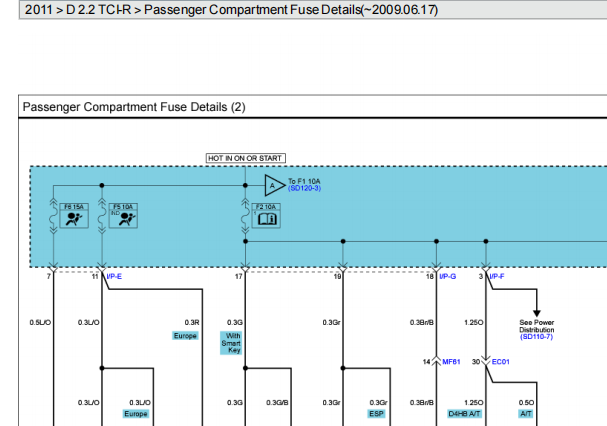The width and height of the screenshot is (607, 426).
Task: Open the SD120-3 diagram link
Action: click(304, 189)
